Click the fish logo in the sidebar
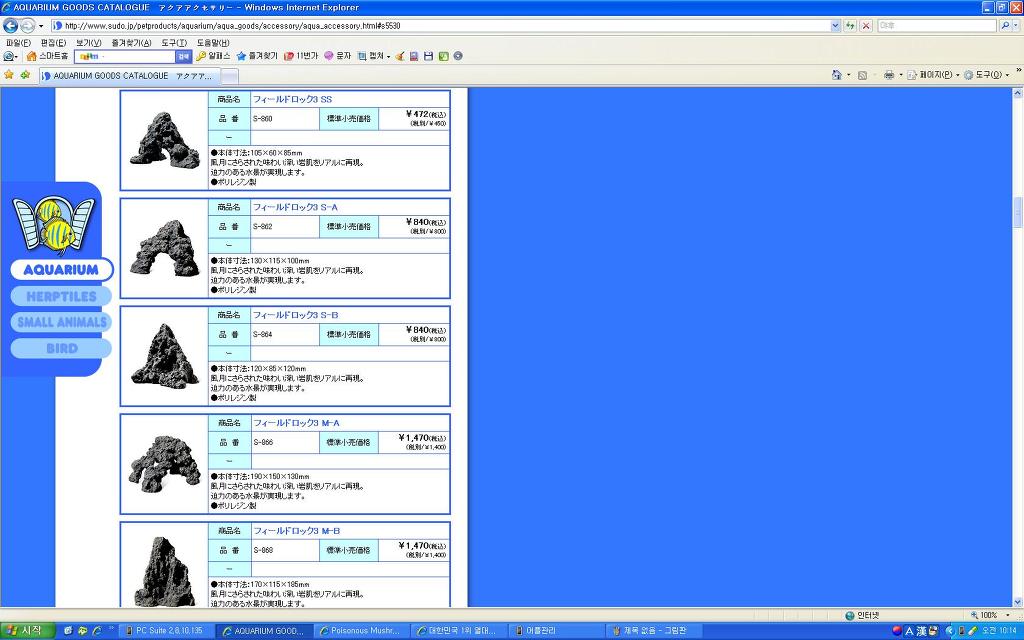The width and height of the screenshot is (1024, 640). coord(54,224)
